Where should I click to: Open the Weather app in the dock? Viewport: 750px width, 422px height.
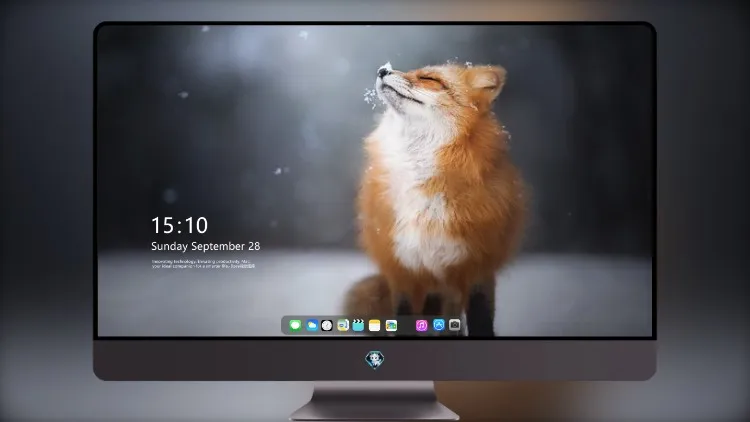pyautogui.click(x=311, y=325)
